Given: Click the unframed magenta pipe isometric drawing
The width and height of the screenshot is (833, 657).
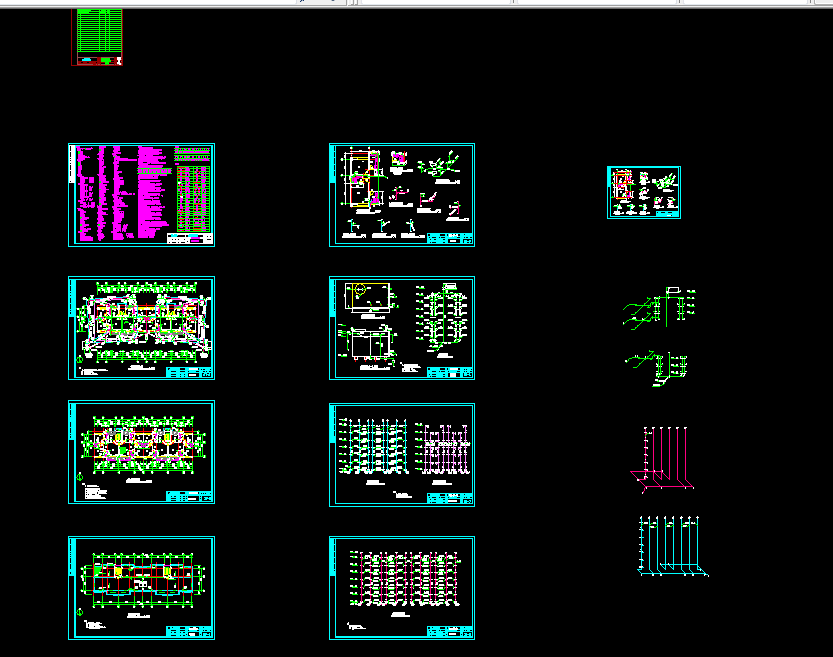Looking at the screenshot, I should (662, 459).
